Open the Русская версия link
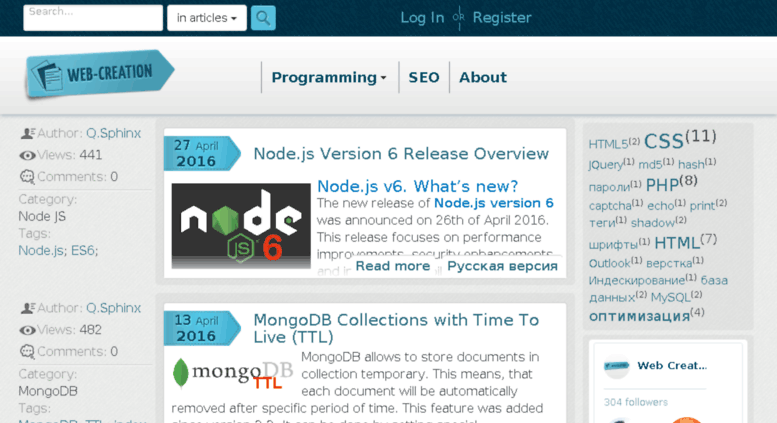Screen dimensions: 777x423 tap(502, 266)
